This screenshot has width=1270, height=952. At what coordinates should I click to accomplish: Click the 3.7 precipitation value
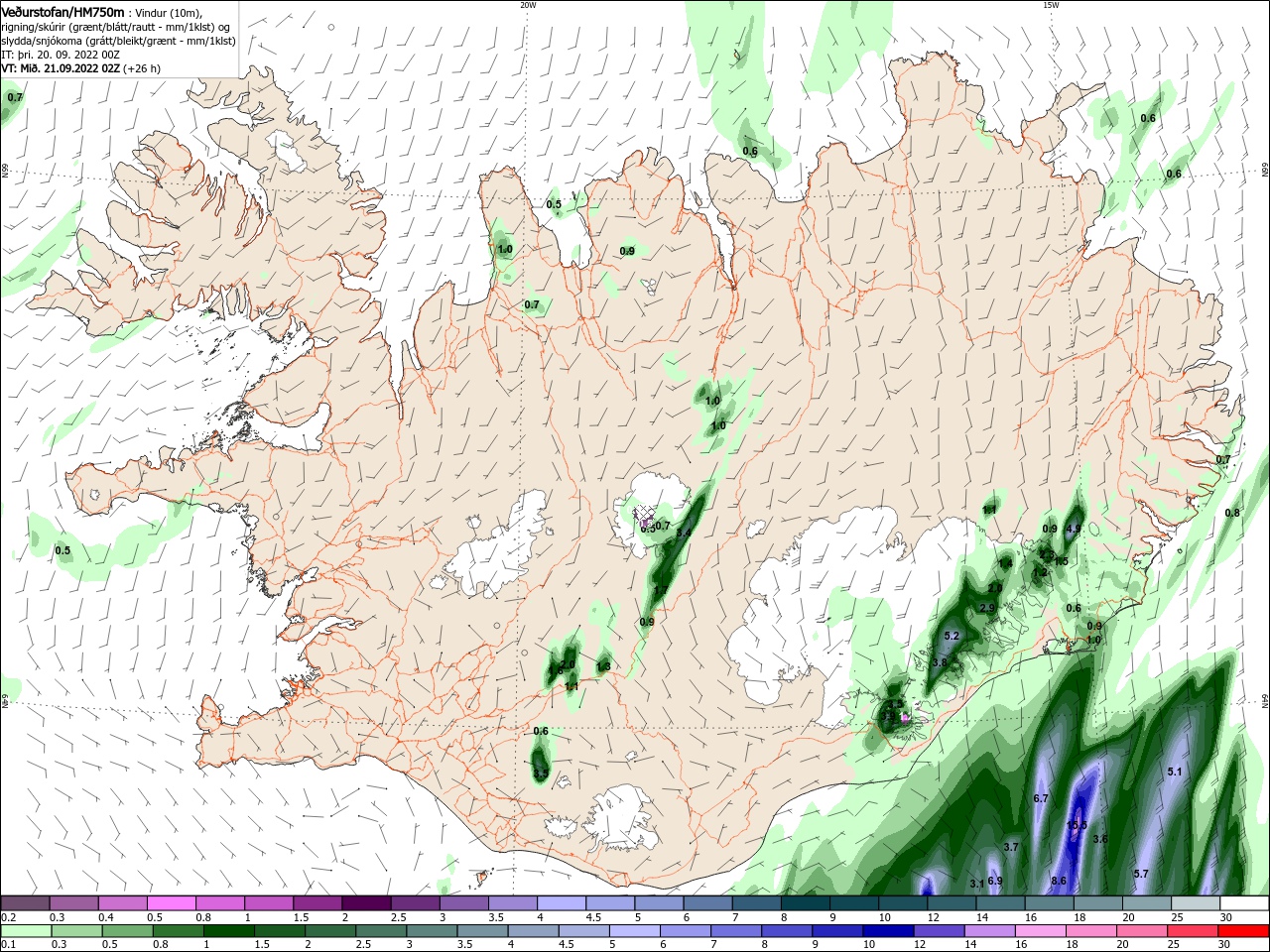[1011, 847]
